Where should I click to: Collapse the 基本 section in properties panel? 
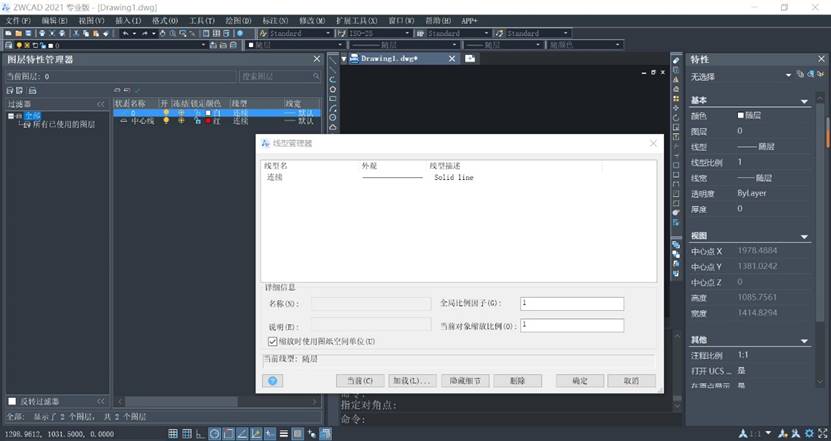click(x=805, y=101)
